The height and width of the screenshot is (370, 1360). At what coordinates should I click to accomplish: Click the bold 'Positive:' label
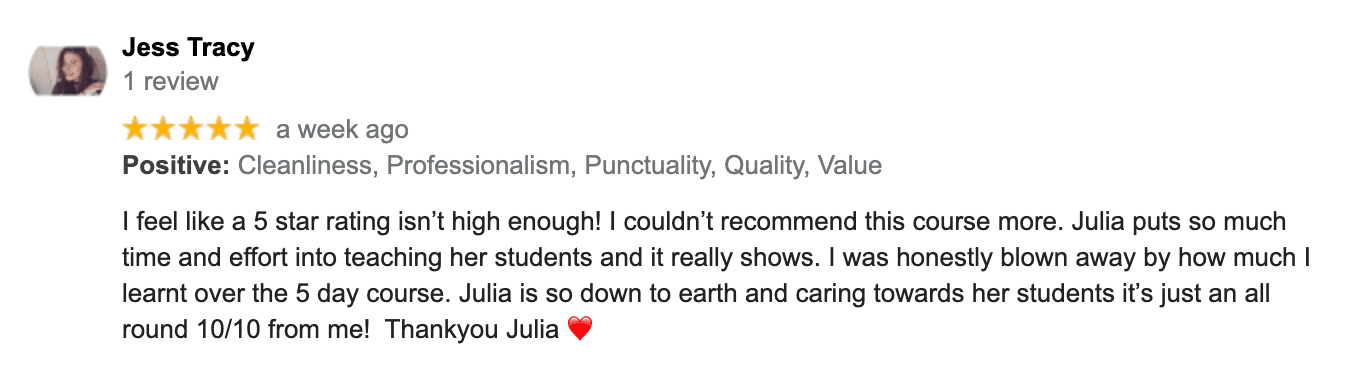point(176,166)
